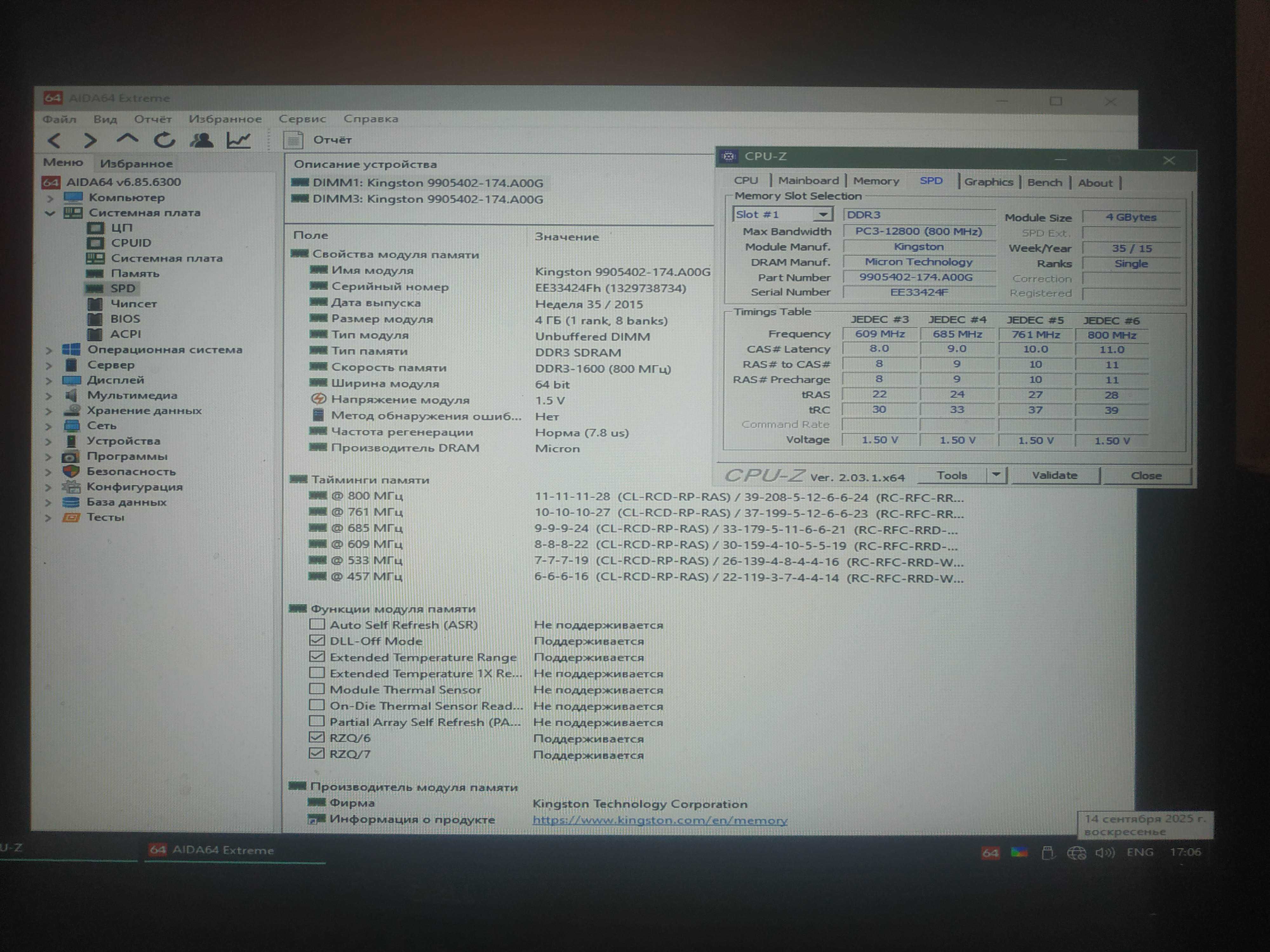Toggle the RZQ/7 checkbox

click(x=317, y=753)
